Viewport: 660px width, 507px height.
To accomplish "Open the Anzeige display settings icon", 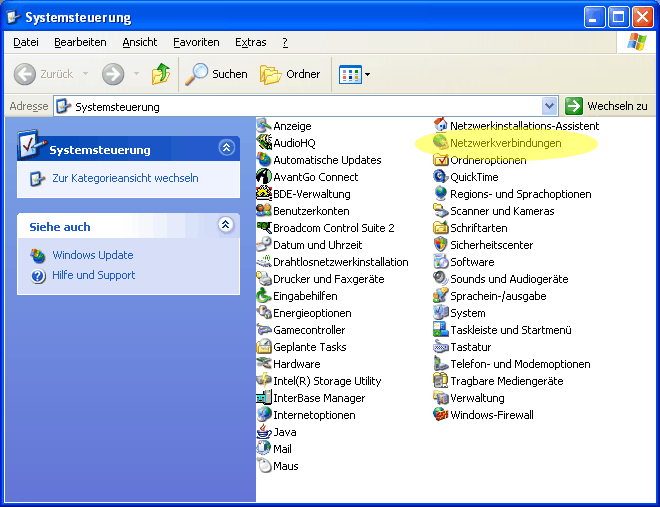I will (264, 125).
